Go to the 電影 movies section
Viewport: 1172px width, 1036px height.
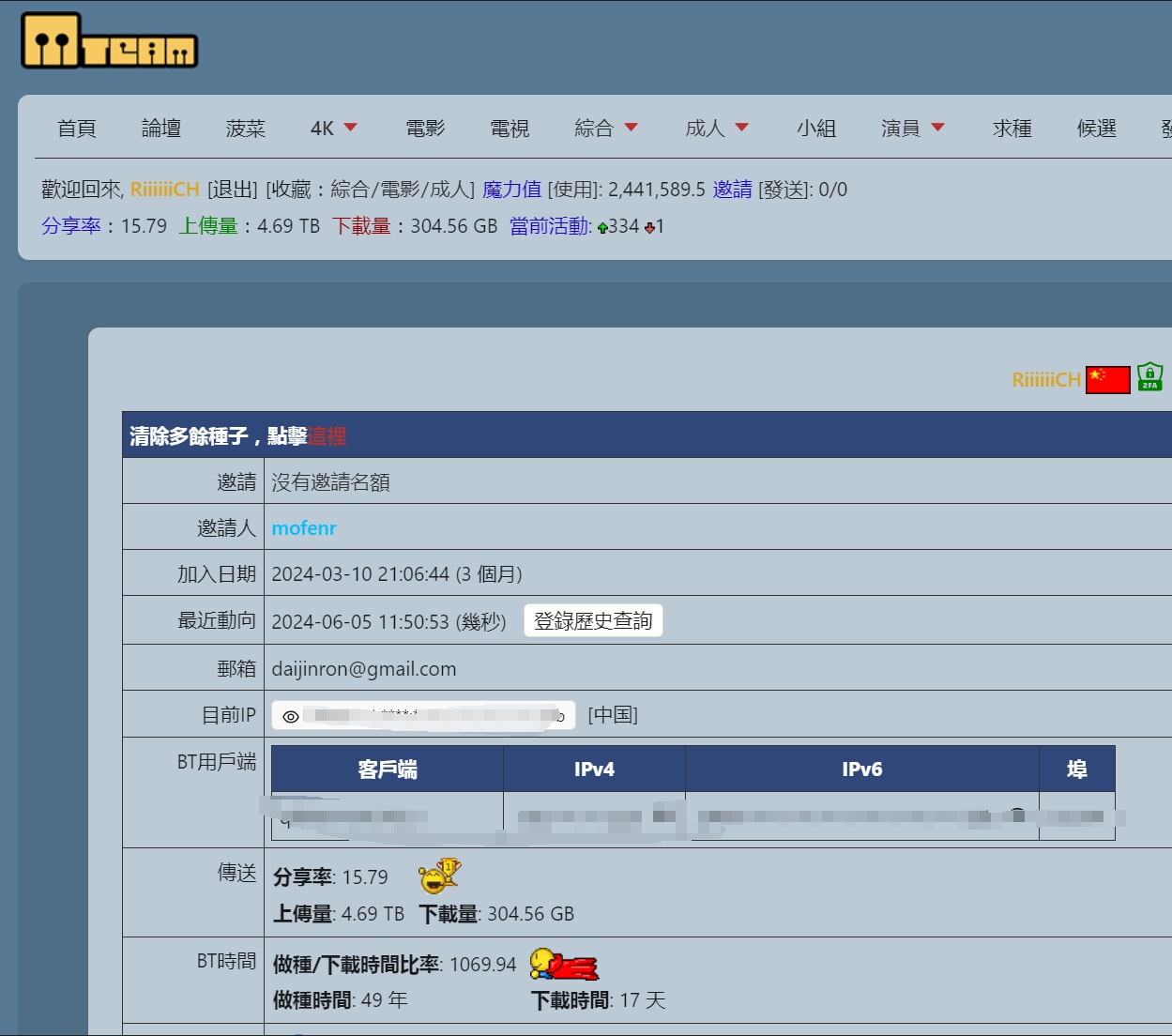425,128
